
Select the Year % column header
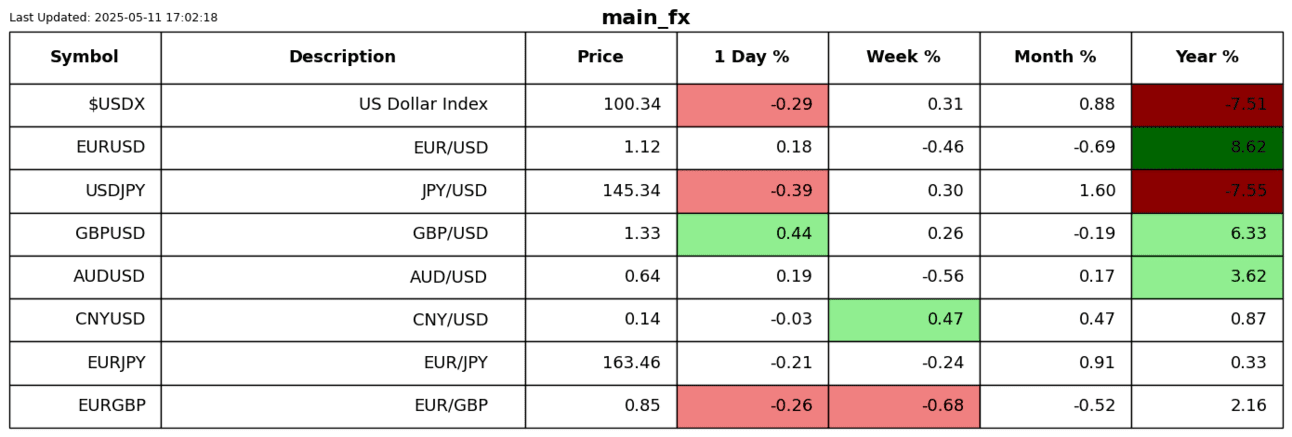point(1207,57)
